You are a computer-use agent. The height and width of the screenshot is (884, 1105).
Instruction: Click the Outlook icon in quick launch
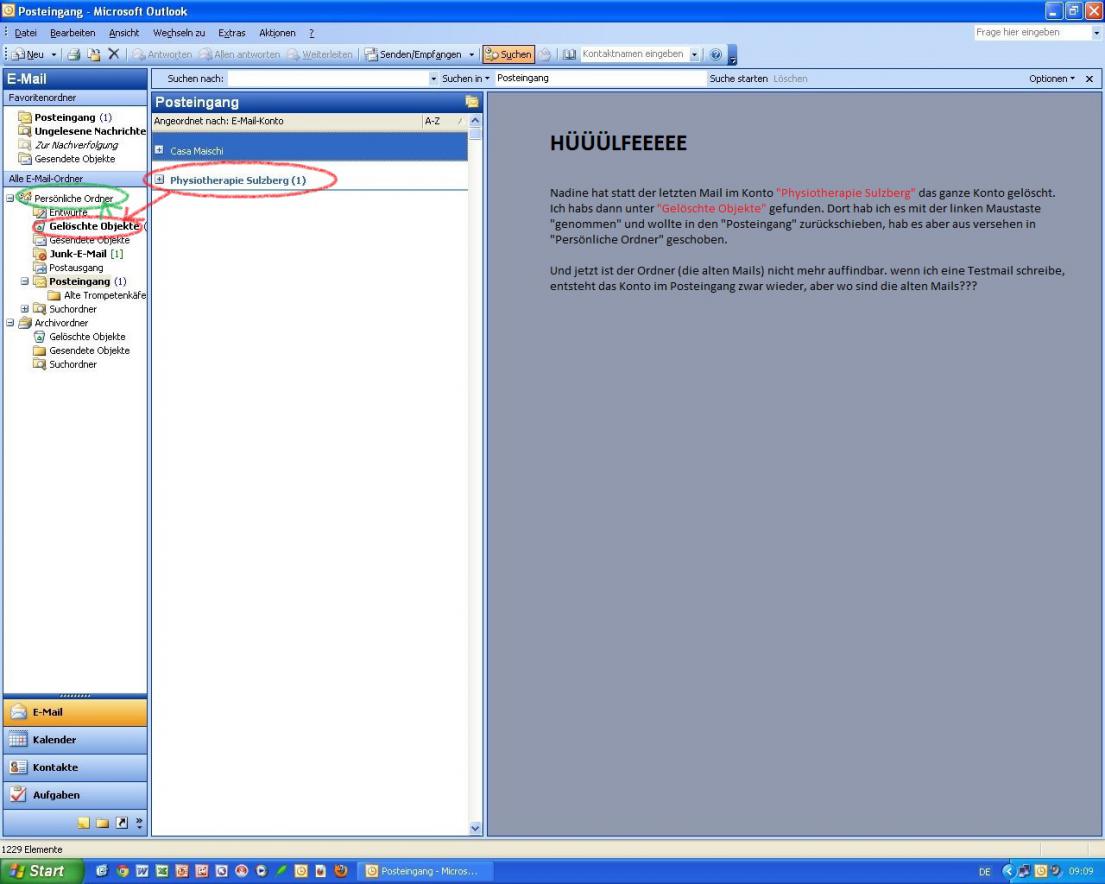pyautogui.click(x=301, y=871)
